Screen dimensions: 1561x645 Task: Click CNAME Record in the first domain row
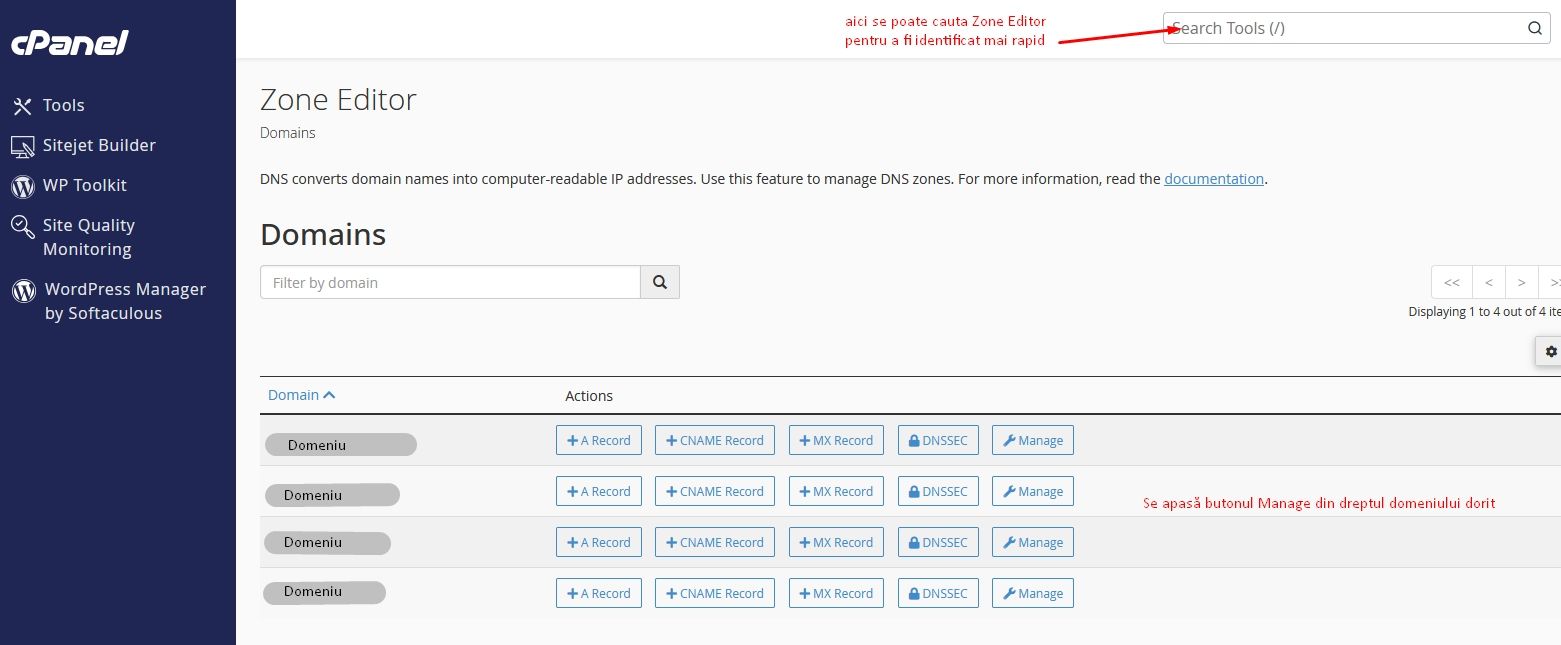click(x=715, y=440)
